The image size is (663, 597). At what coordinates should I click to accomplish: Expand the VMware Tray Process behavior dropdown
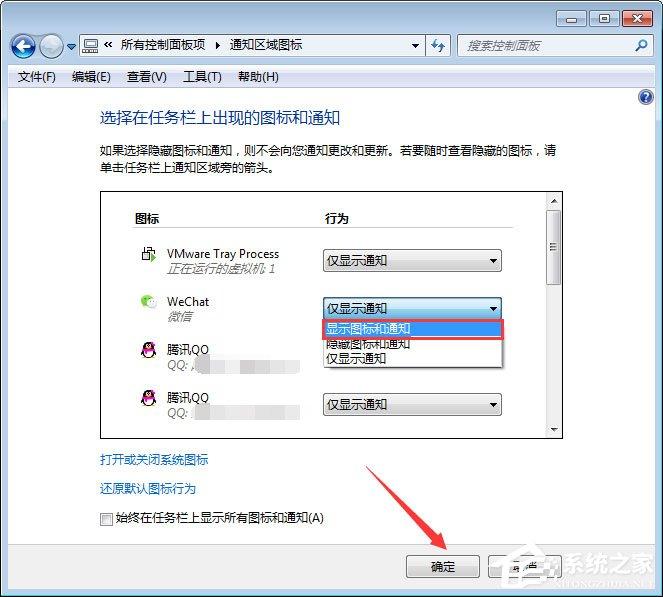412,261
